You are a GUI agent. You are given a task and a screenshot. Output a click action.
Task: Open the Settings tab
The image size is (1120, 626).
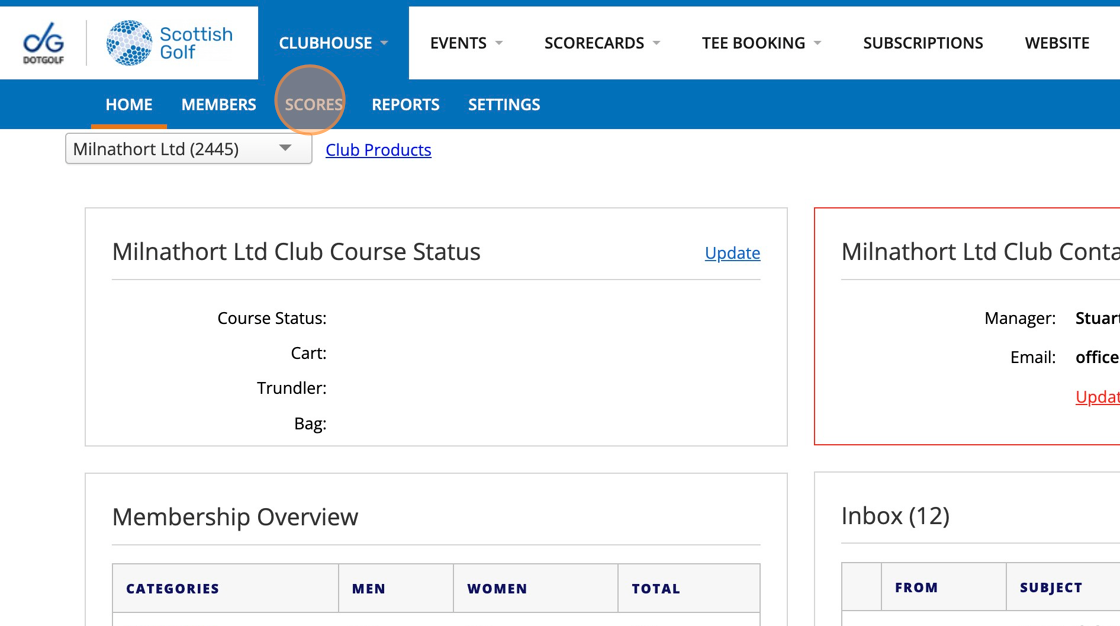tap(504, 104)
